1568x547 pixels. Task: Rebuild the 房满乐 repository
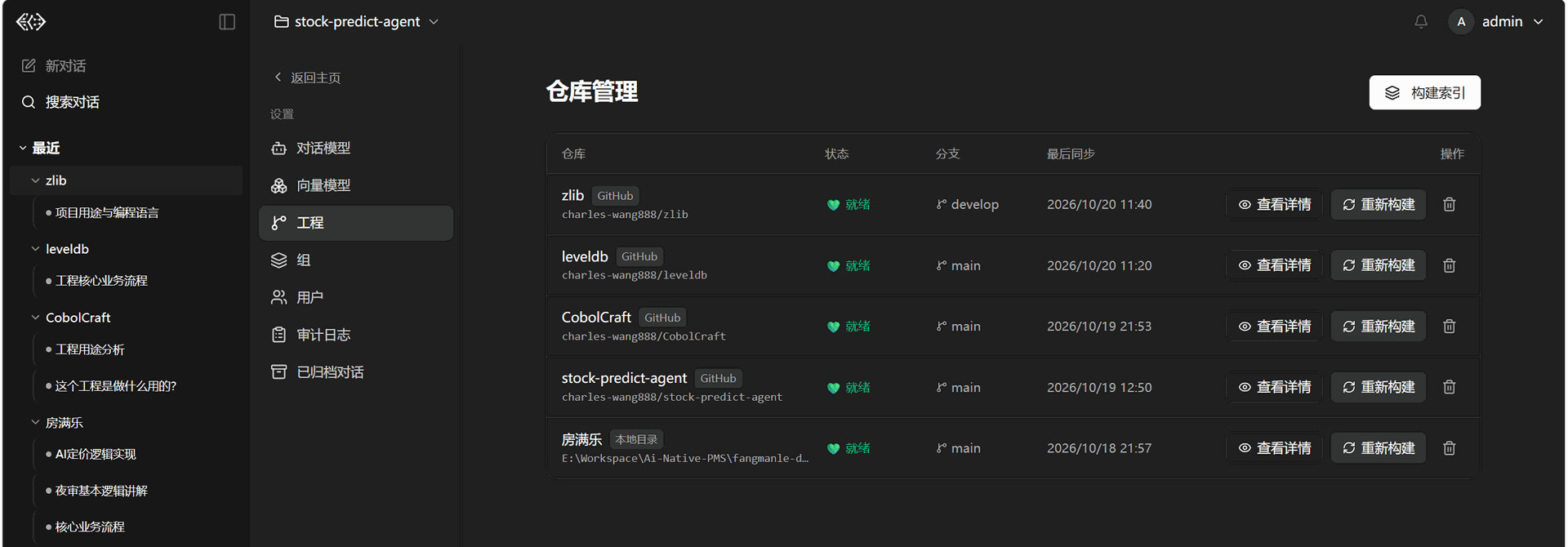tap(1379, 448)
